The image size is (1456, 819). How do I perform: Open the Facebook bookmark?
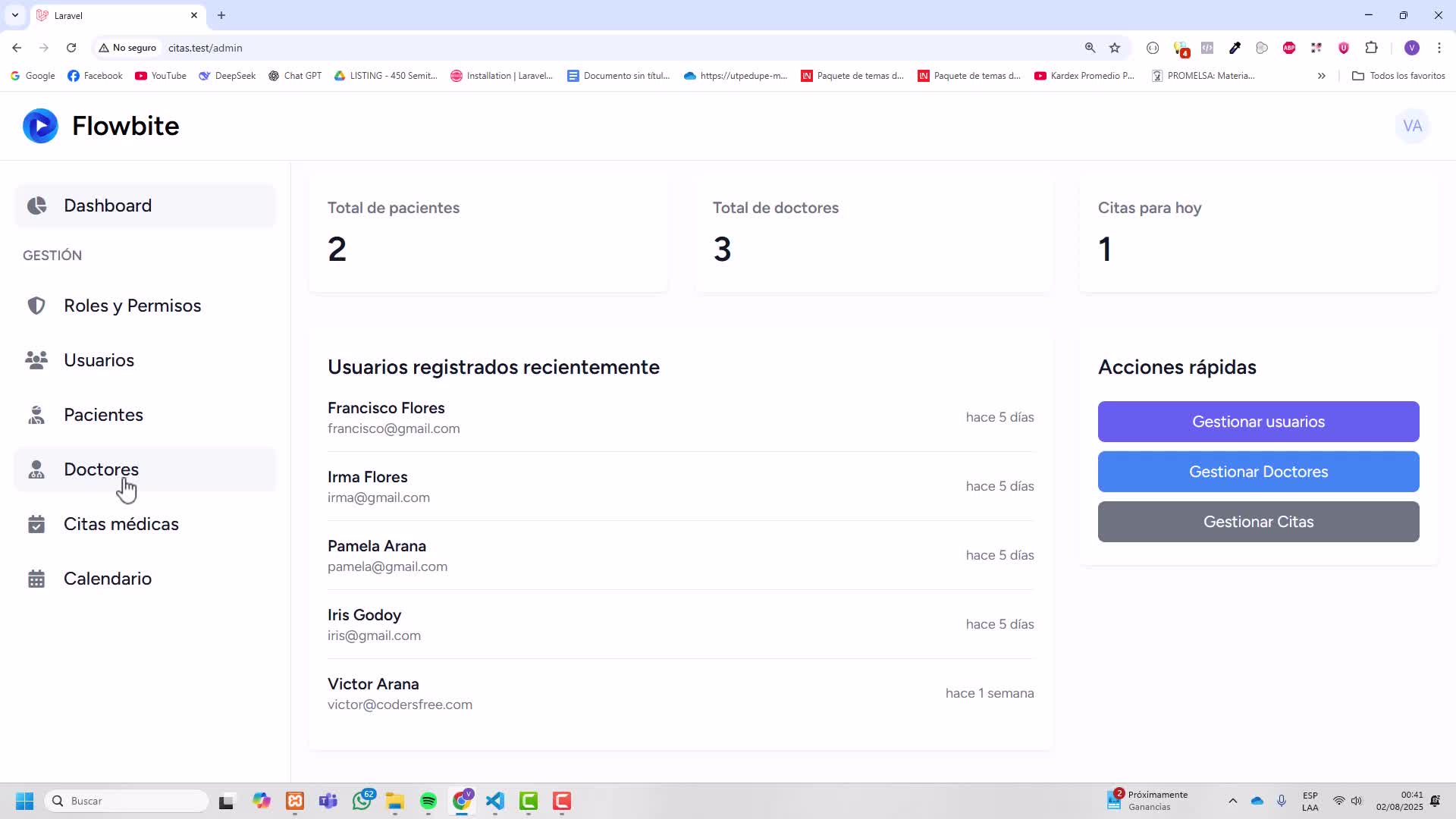(96, 76)
